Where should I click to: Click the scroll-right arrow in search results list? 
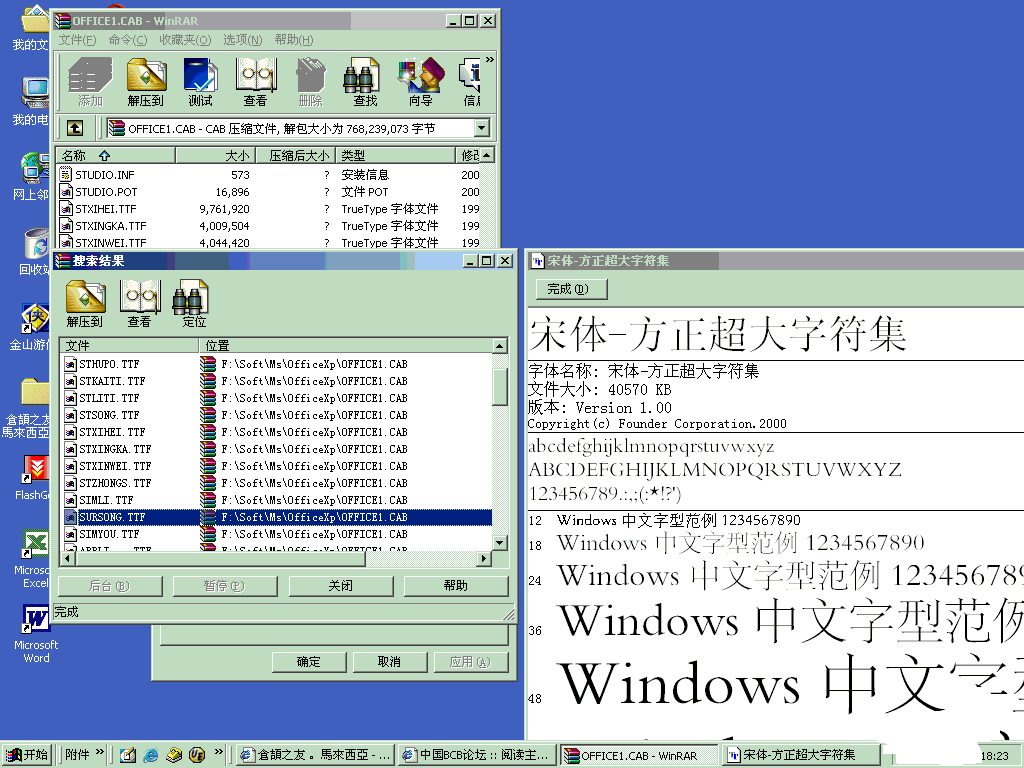coord(484,558)
